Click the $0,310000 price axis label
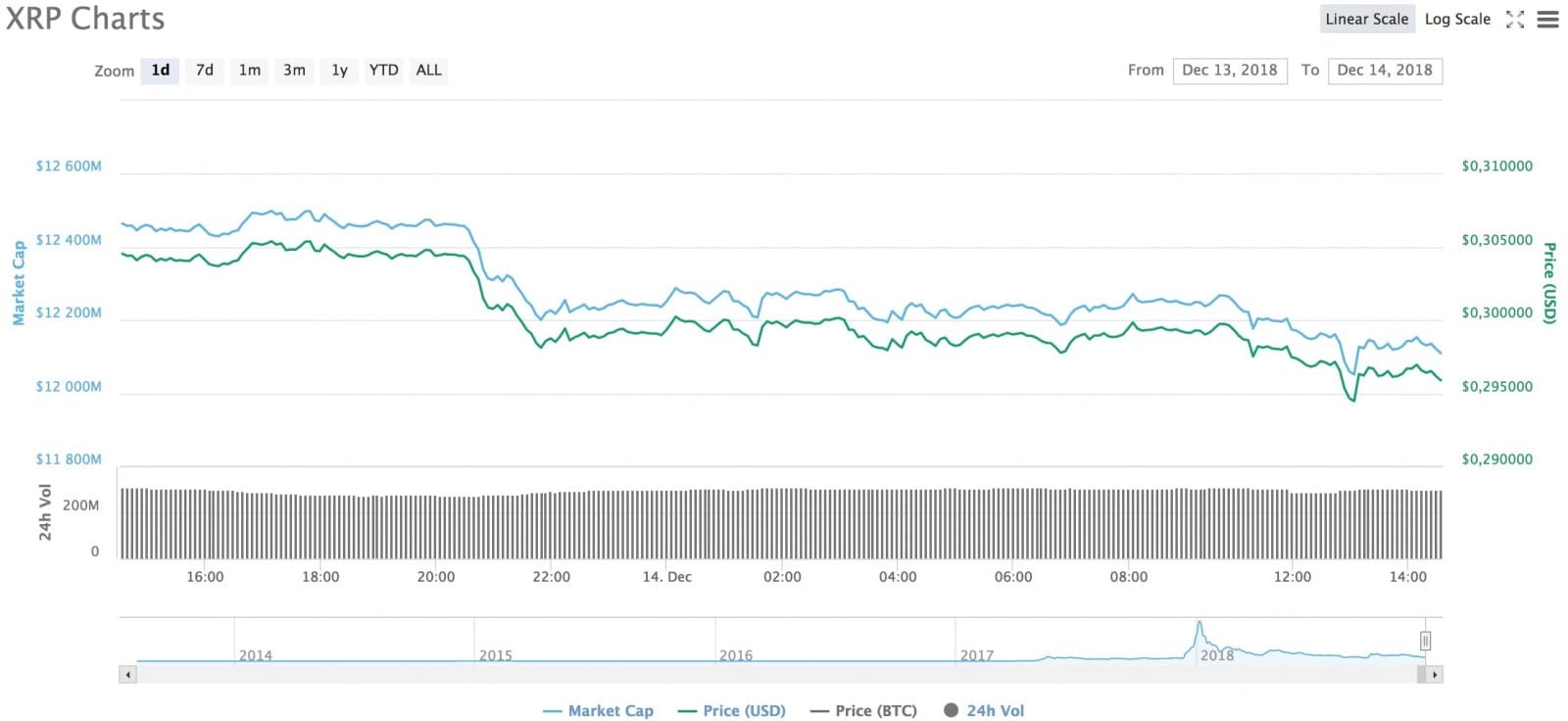This screenshot has width=1568, height=721. click(x=1496, y=166)
